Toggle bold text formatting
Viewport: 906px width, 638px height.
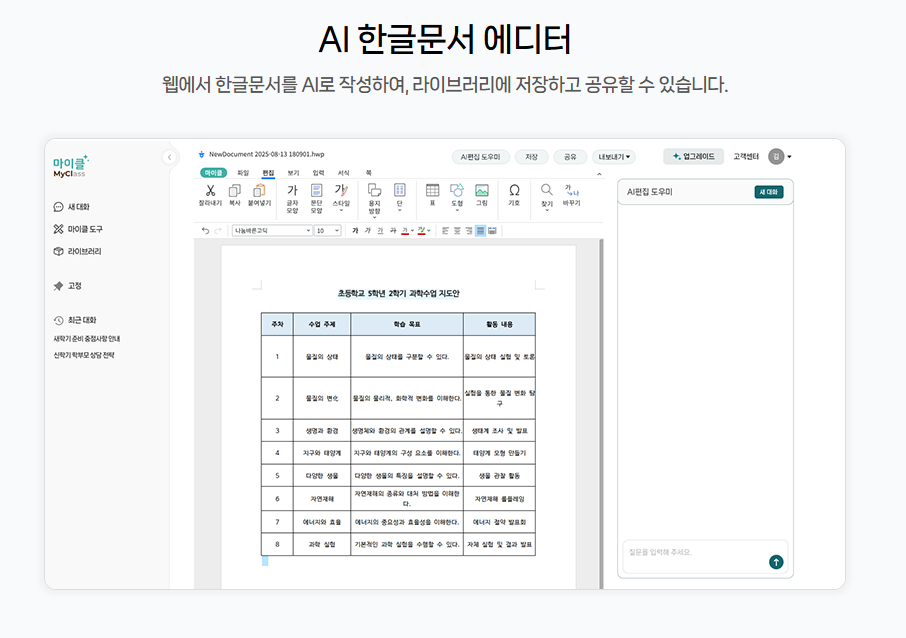[x=354, y=231]
